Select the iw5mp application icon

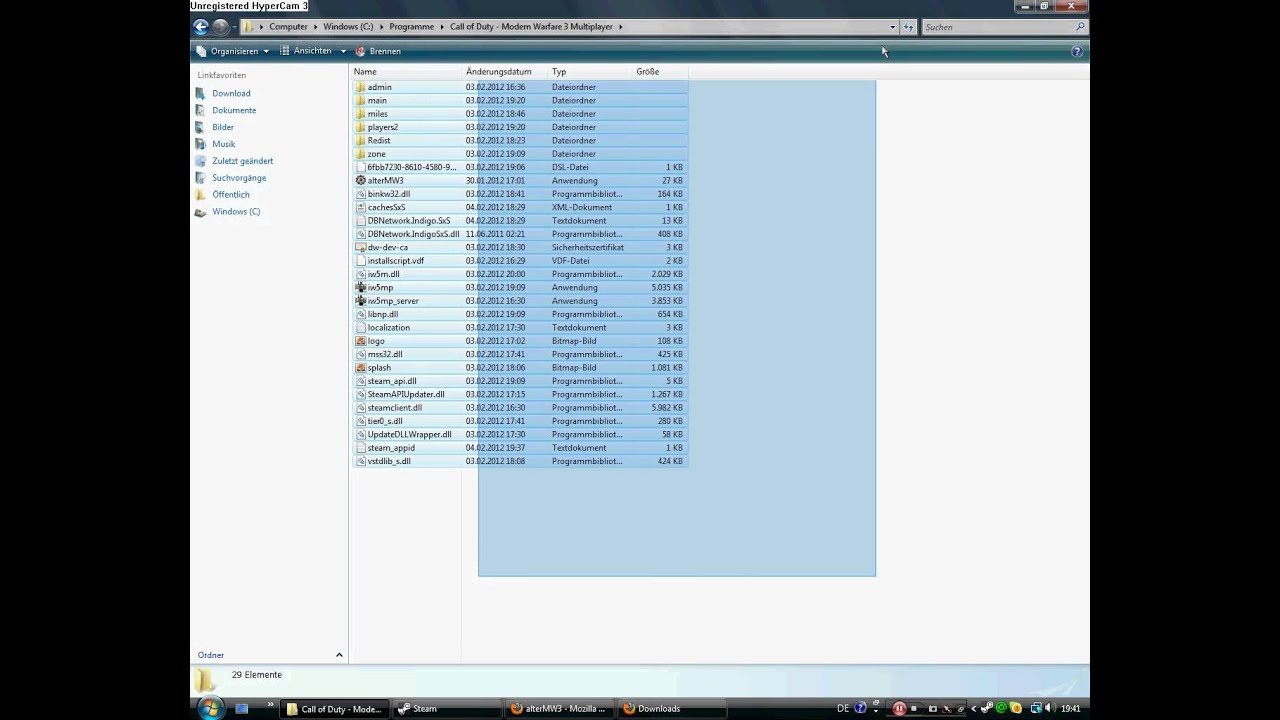(361, 288)
